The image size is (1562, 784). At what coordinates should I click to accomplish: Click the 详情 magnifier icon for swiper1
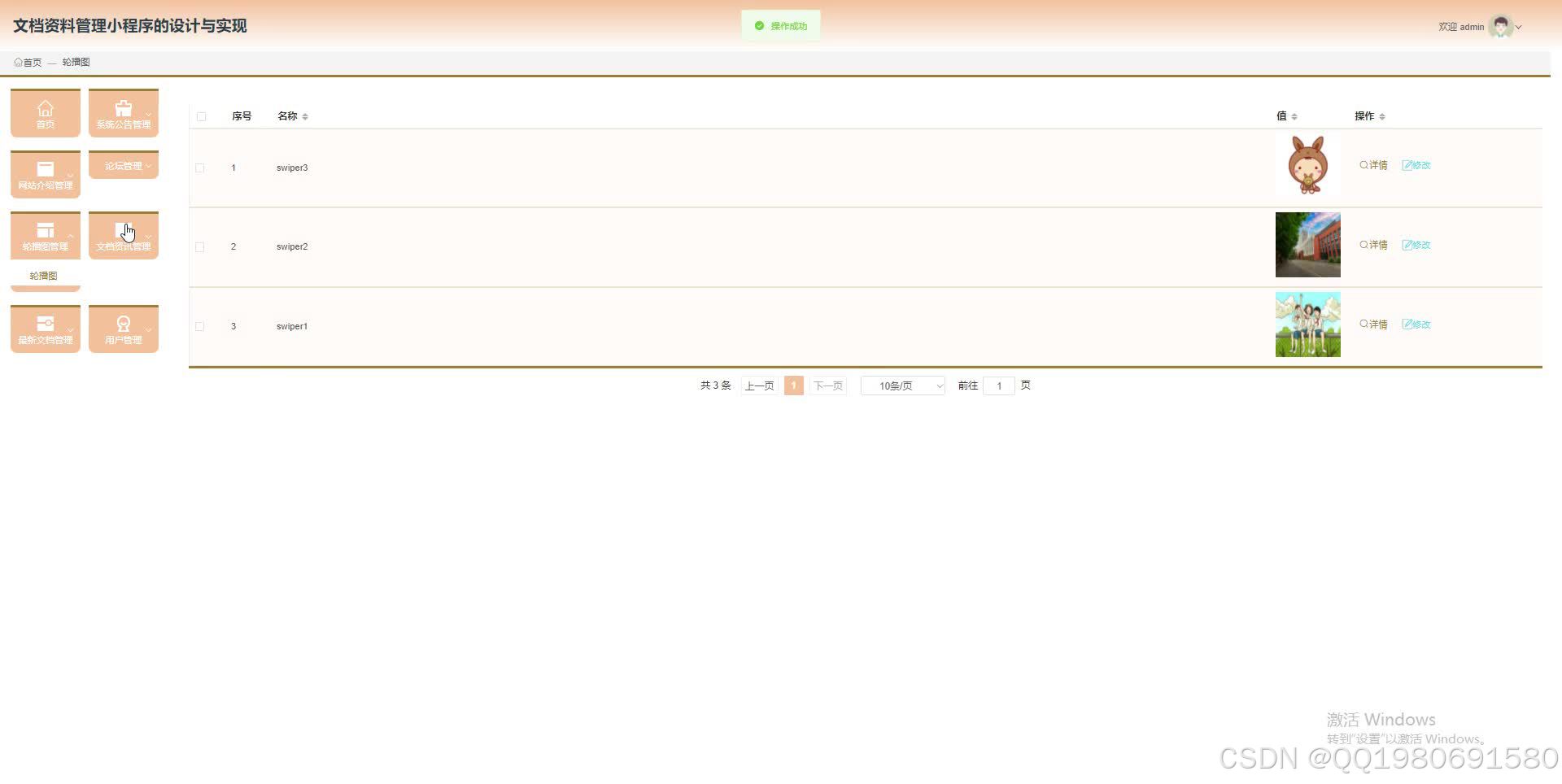(1363, 324)
